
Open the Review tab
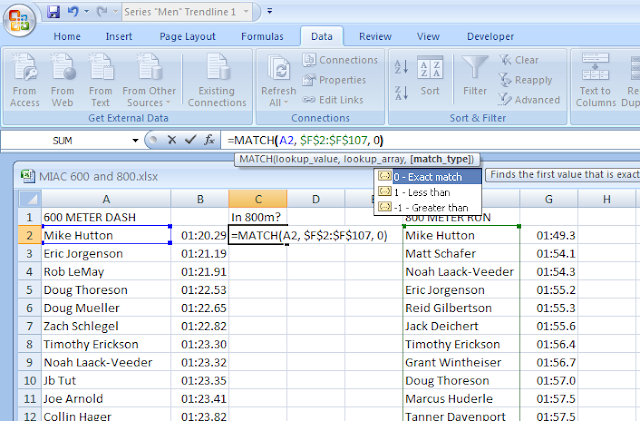(x=375, y=36)
